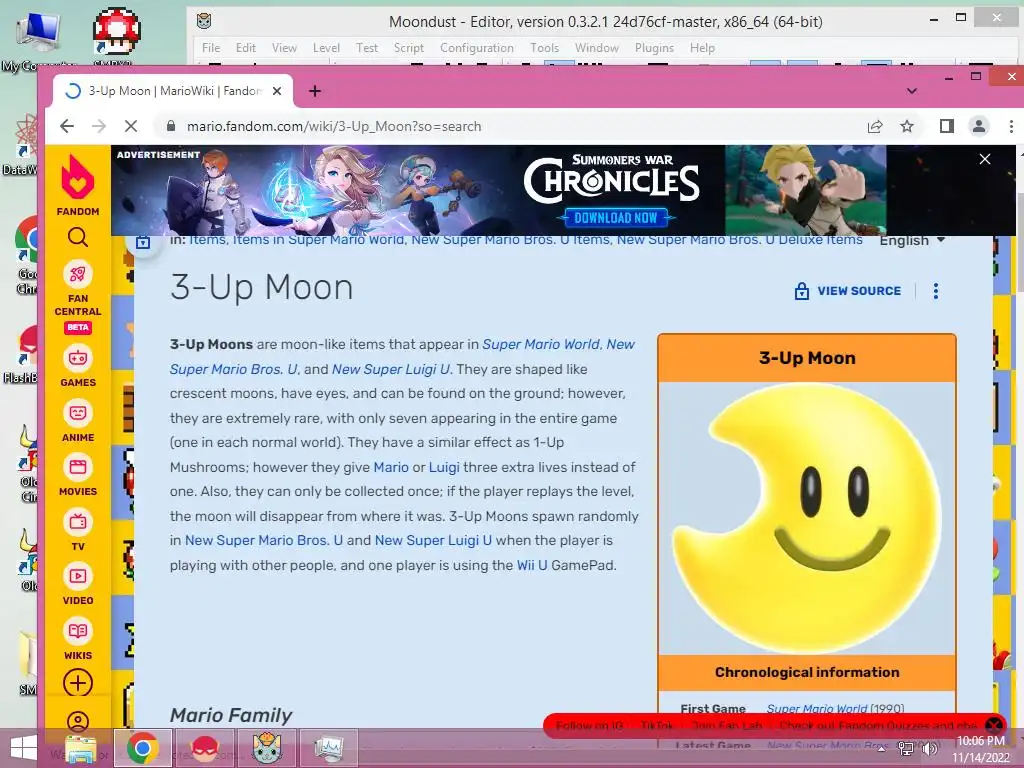Open the user profile icon in the Fandom sidebar
The height and width of the screenshot is (768, 1024).
coord(78,722)
